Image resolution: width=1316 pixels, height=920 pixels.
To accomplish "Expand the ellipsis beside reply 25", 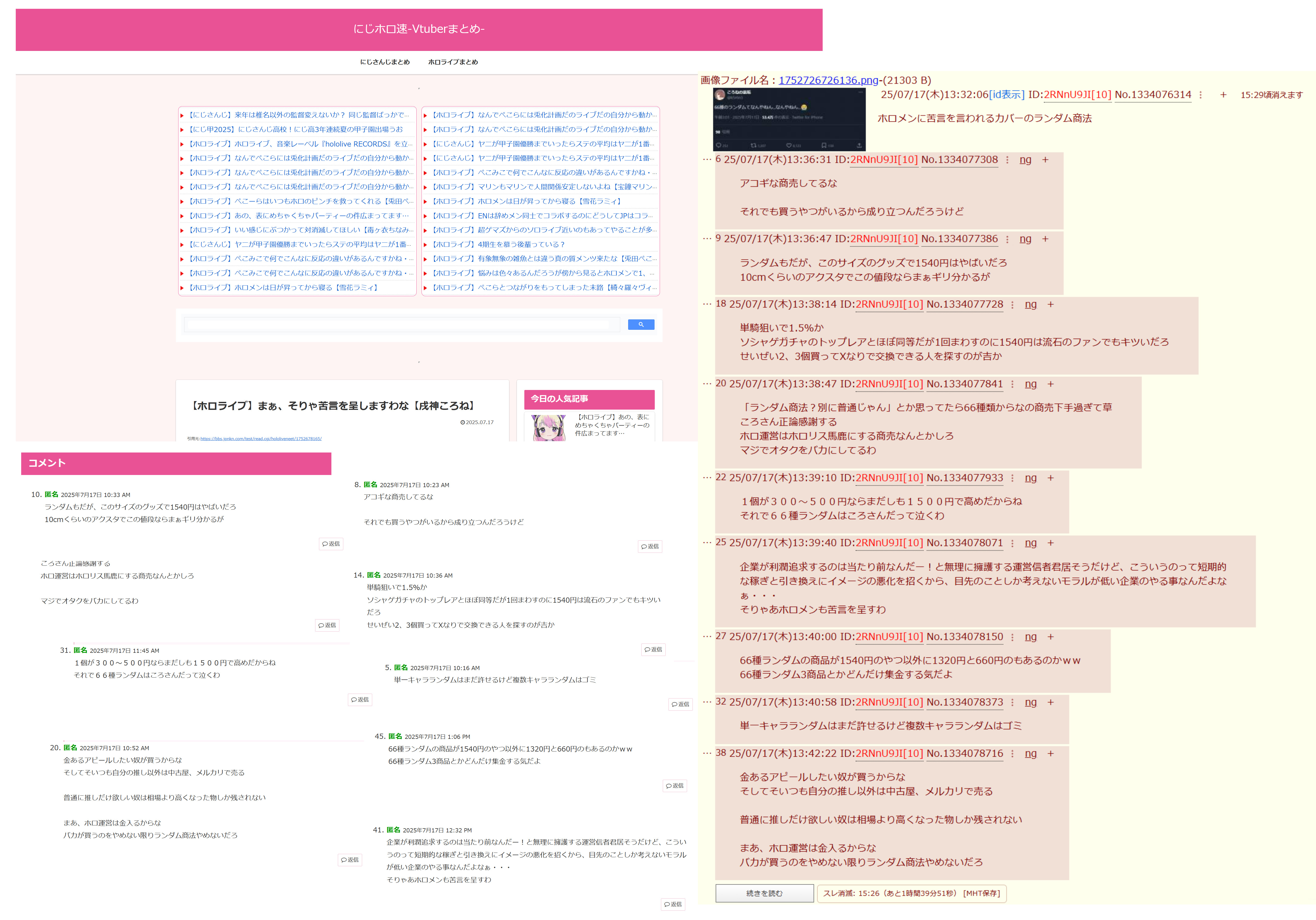I will point(707,543).
